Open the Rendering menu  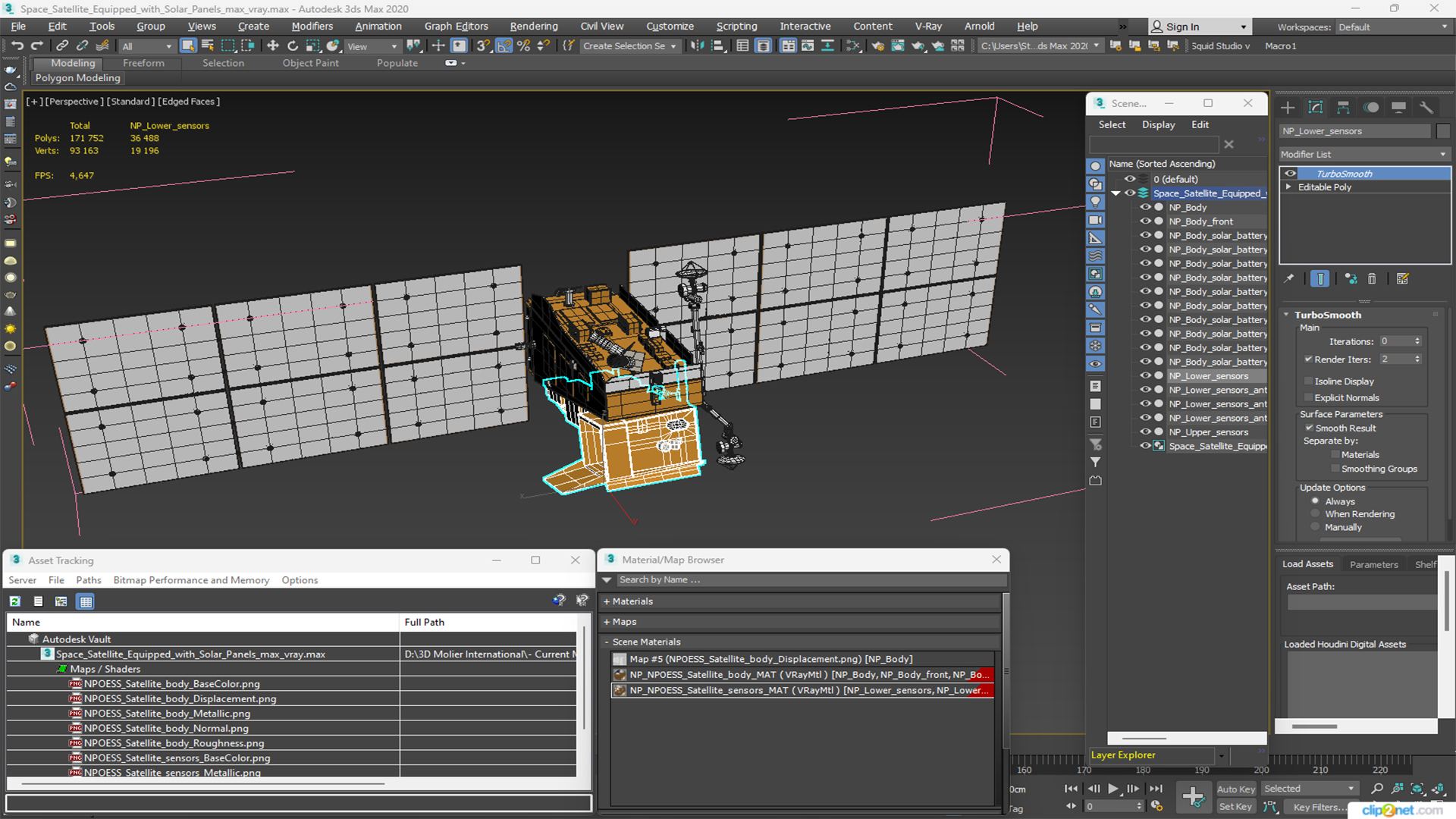pos(533,27)
